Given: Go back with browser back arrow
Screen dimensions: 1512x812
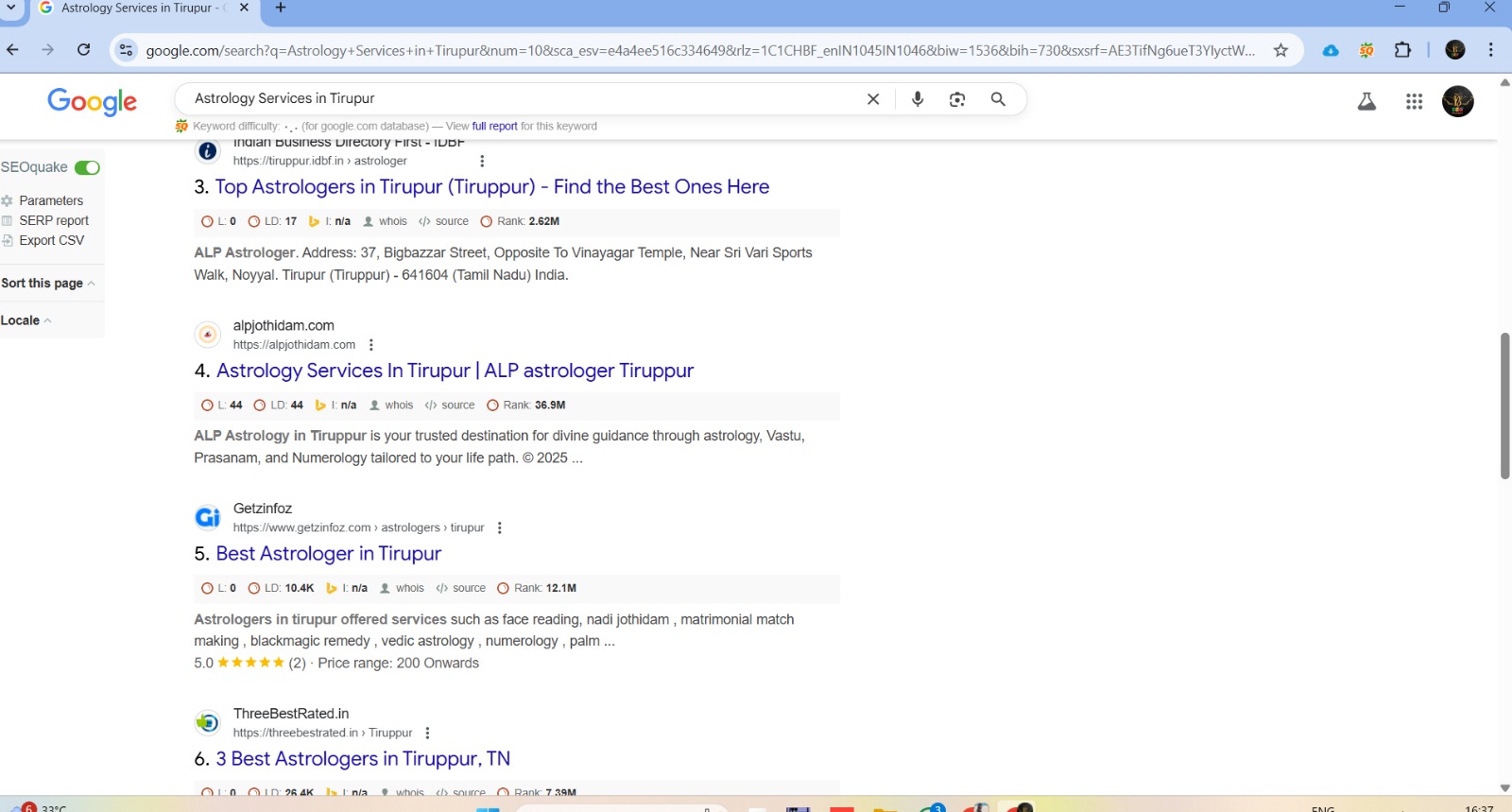Looking at the screenshot, I should (12, 50).
